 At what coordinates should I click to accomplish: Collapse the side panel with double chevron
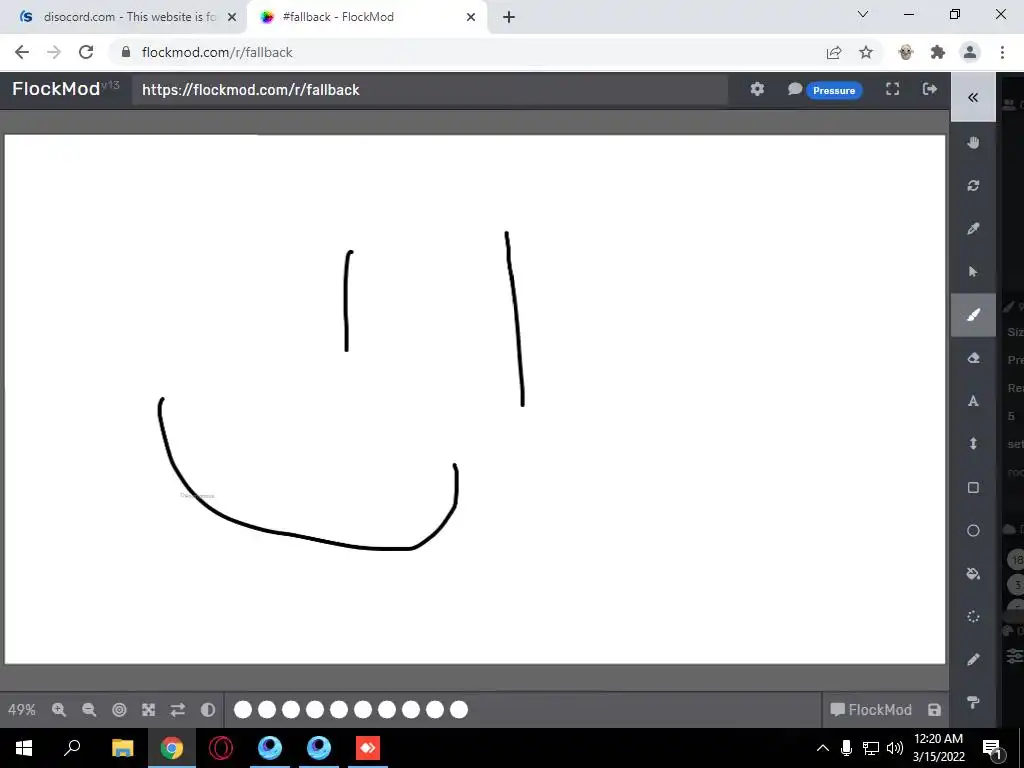click(973, 97)
